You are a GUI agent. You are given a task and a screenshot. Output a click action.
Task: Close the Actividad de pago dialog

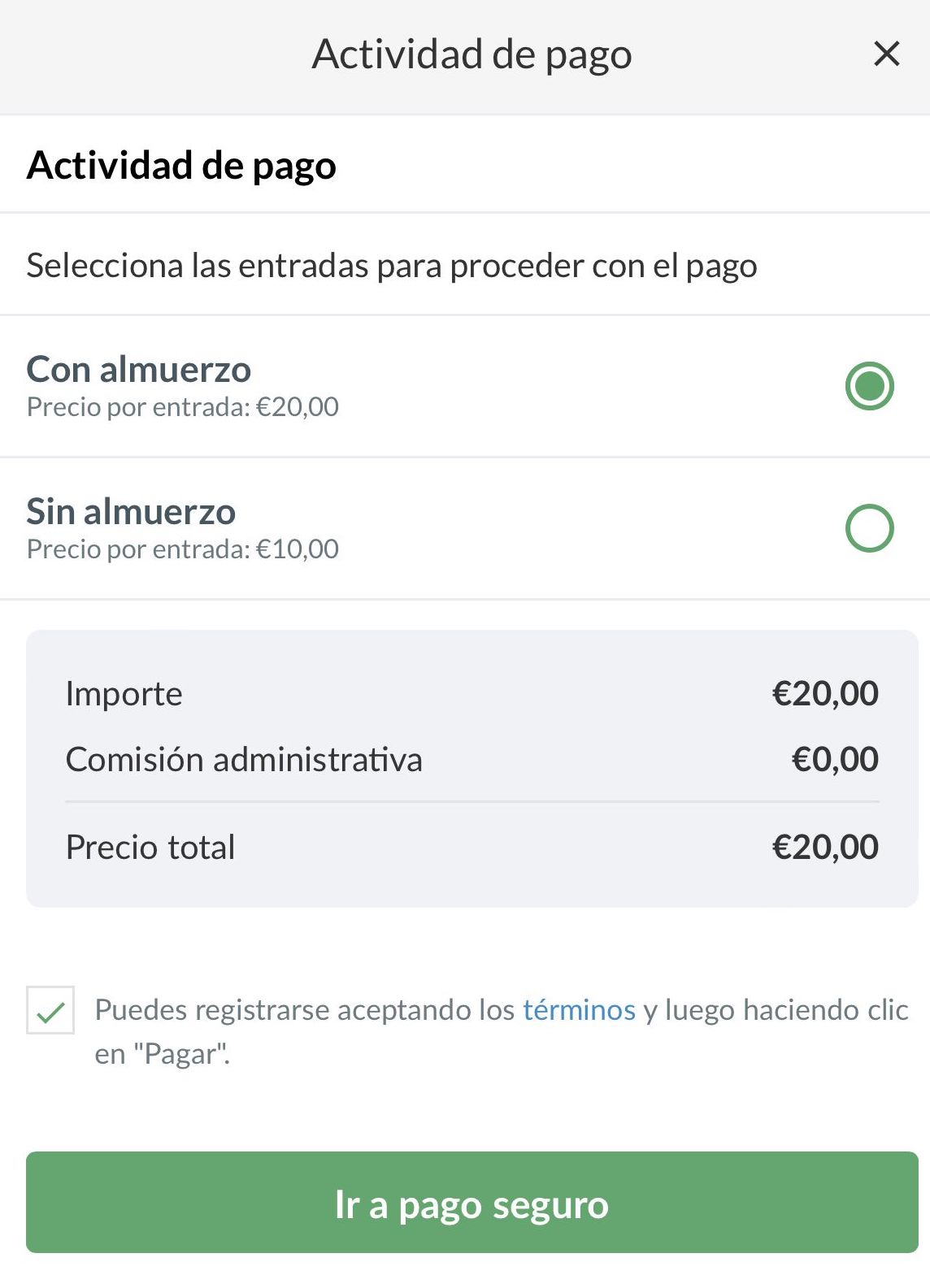[x=886, y=54]
